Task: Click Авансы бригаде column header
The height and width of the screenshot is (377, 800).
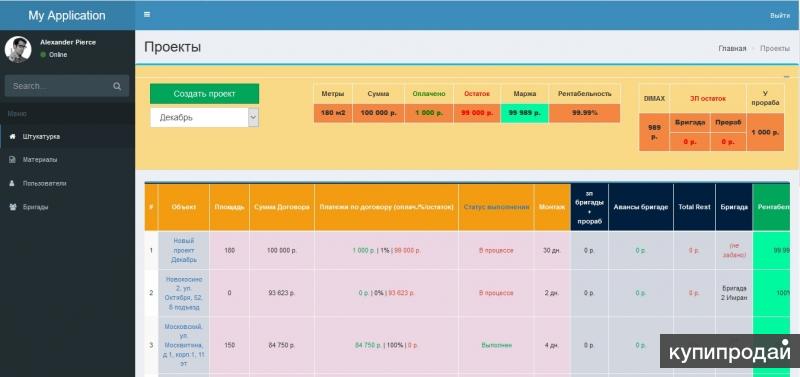Action: 640,207
